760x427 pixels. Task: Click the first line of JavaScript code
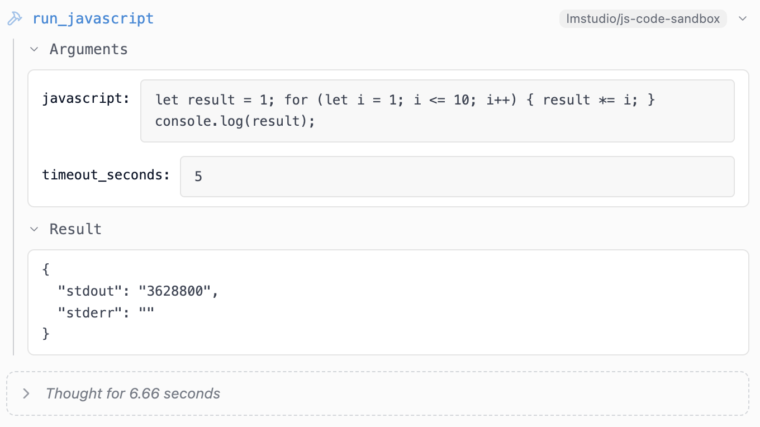tap(405, 100)
